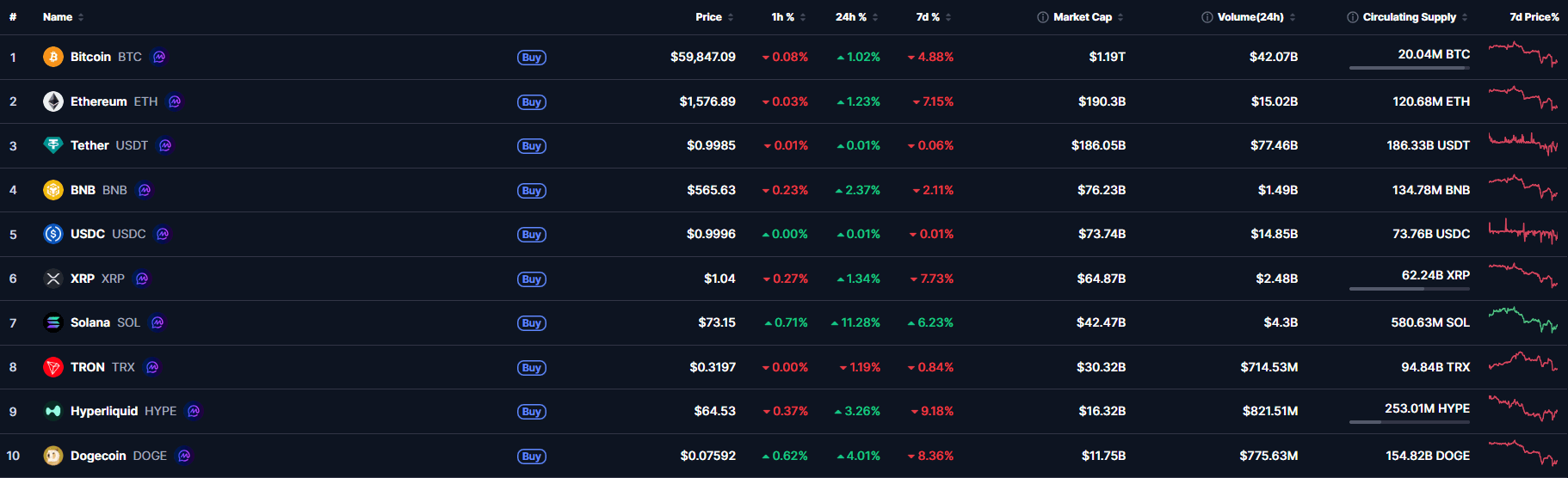Click Ethereum market cap $190.3B
The width and height of the screenshot is (1568, 478).
pos(1102,101)
